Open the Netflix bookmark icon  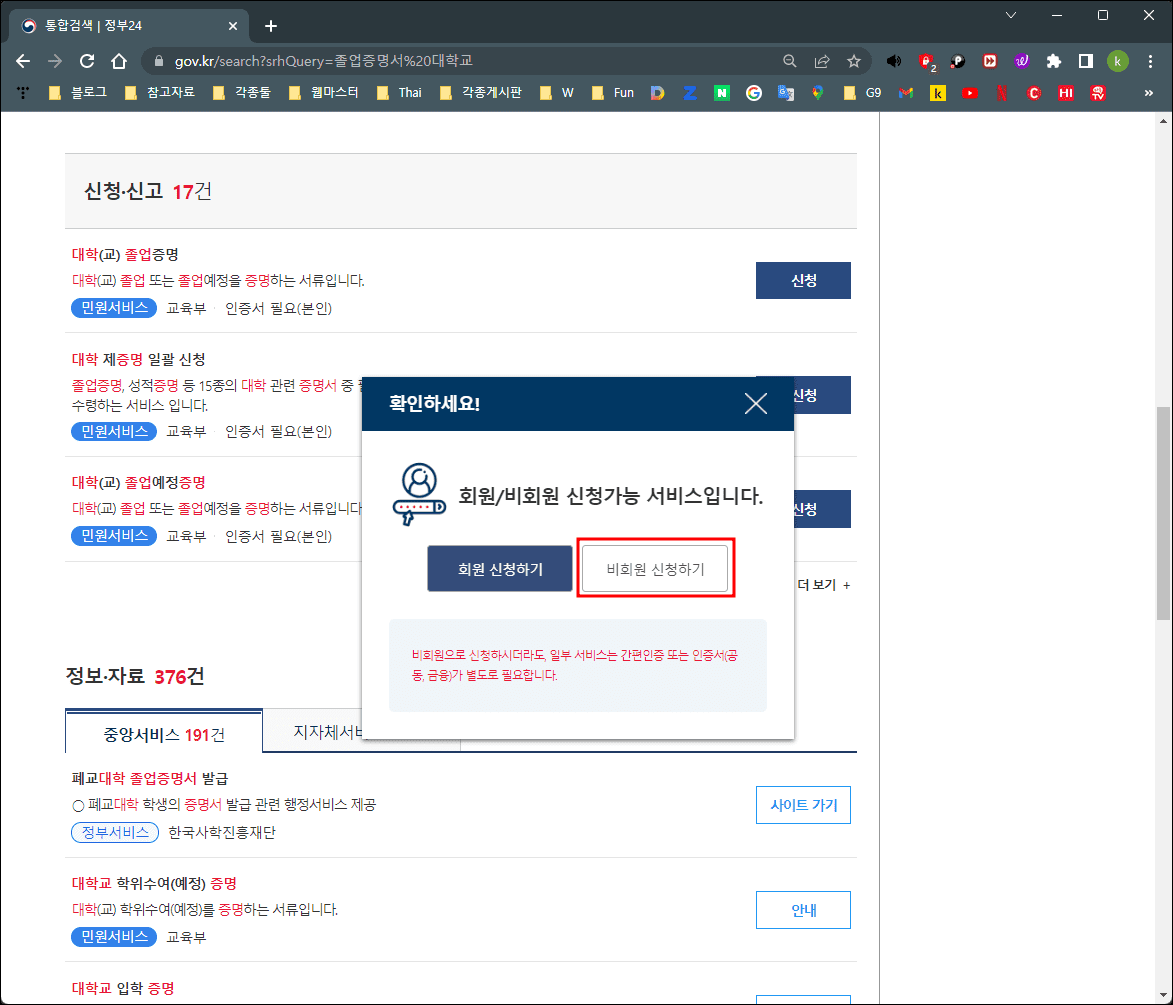pyautogui.click(x=1001, y=93)
